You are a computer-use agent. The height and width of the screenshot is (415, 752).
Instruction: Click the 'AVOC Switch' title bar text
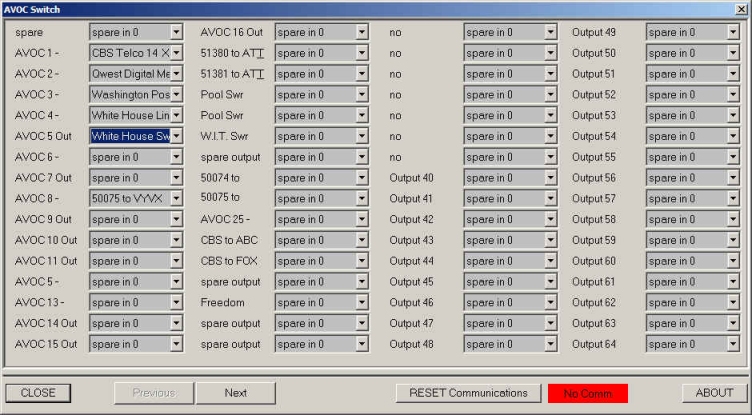pyautogui.click(x=32, y=9)
